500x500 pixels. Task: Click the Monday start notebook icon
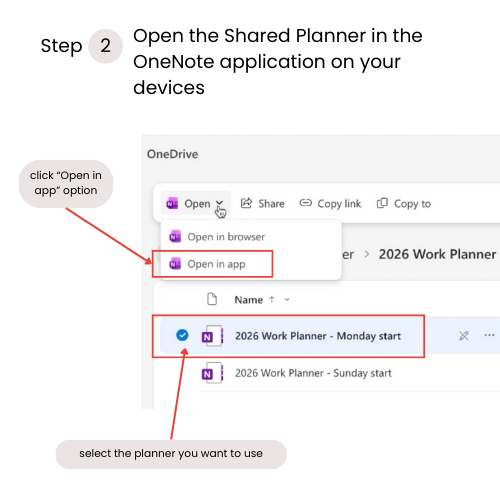[x=212, y=336]
